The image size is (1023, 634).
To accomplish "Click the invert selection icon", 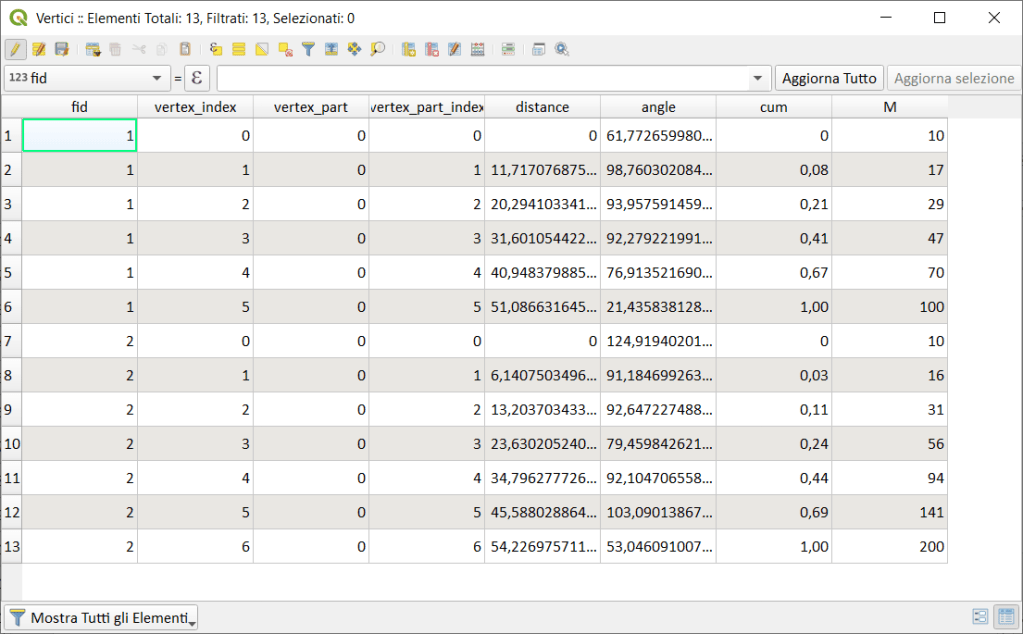I will (x=262, y=49).
